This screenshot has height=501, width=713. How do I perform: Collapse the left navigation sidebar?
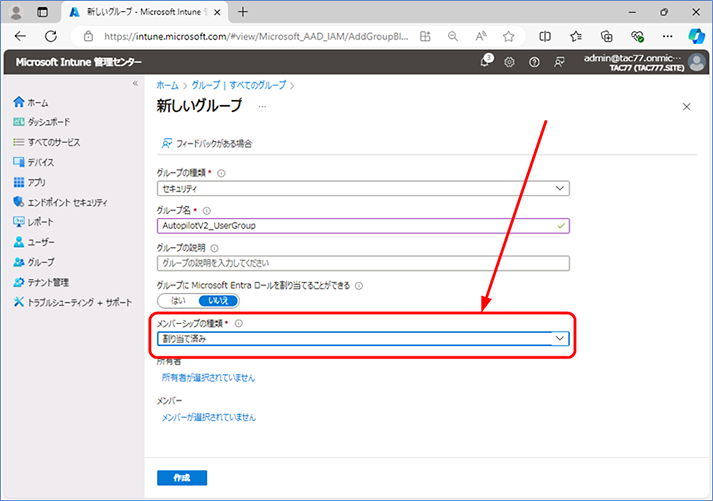coord(135,83)
